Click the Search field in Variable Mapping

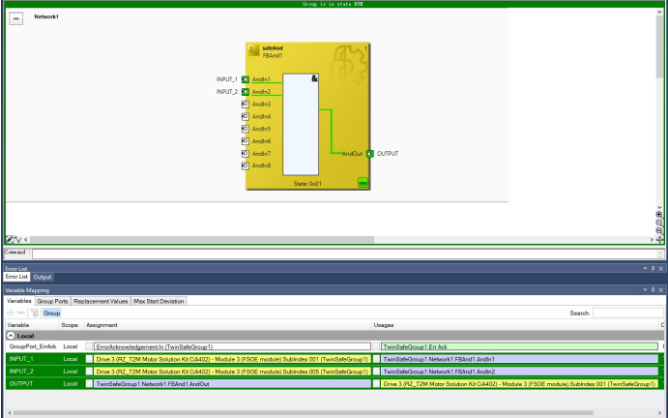point(627,313)
